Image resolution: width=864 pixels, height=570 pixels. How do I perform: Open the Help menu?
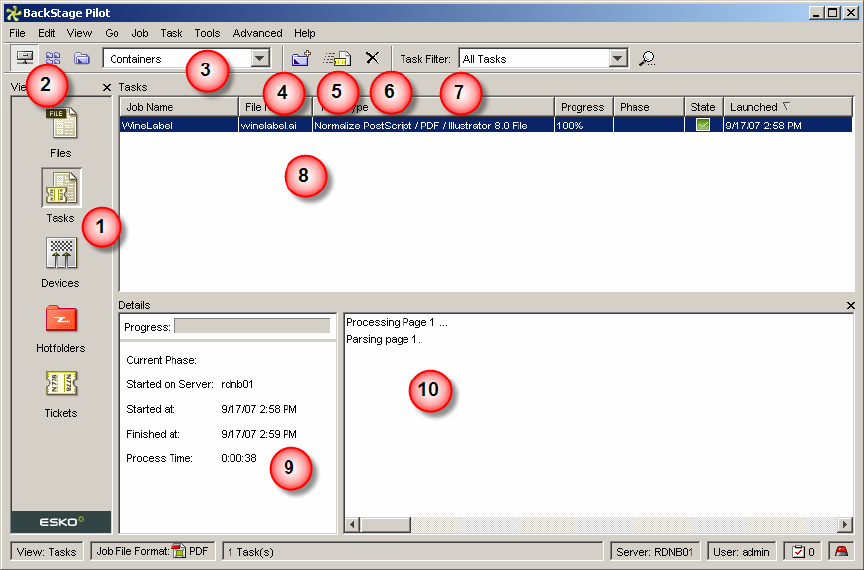tap(305, 33)
